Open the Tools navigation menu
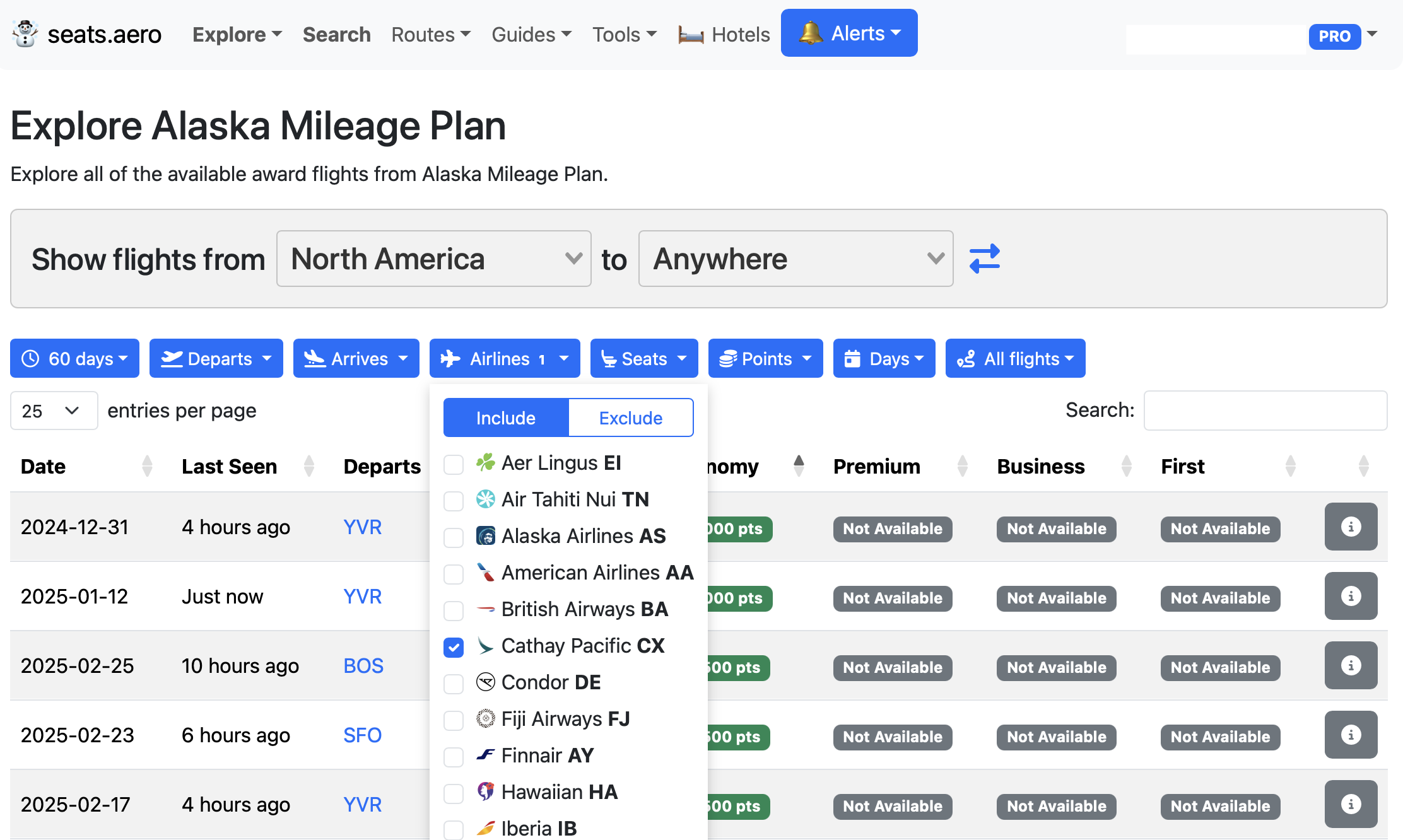This screenshot has width=1403, height=840. click(x=625, y=34)
